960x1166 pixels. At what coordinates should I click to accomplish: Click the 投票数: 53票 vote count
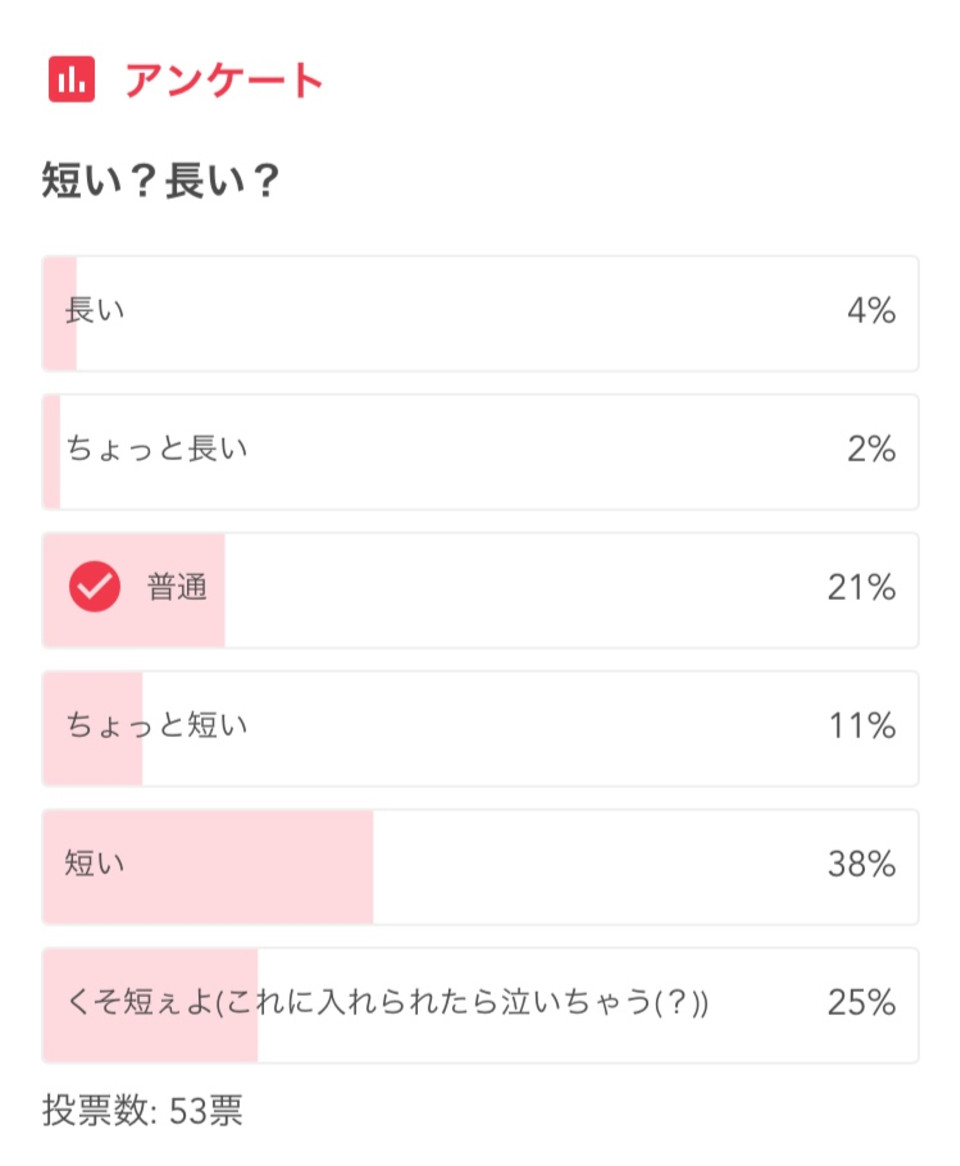[142, 1110]
